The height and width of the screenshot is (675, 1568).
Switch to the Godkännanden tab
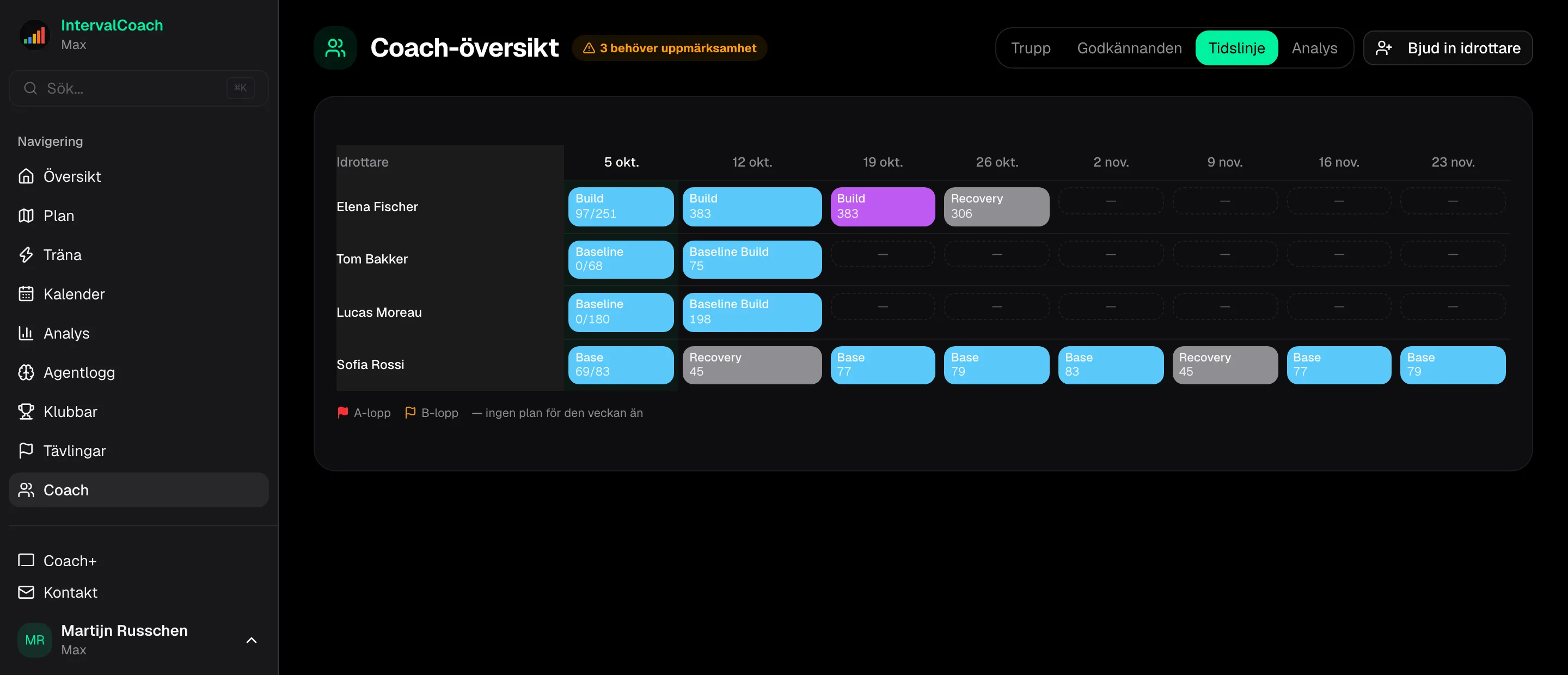point(1129,48)
